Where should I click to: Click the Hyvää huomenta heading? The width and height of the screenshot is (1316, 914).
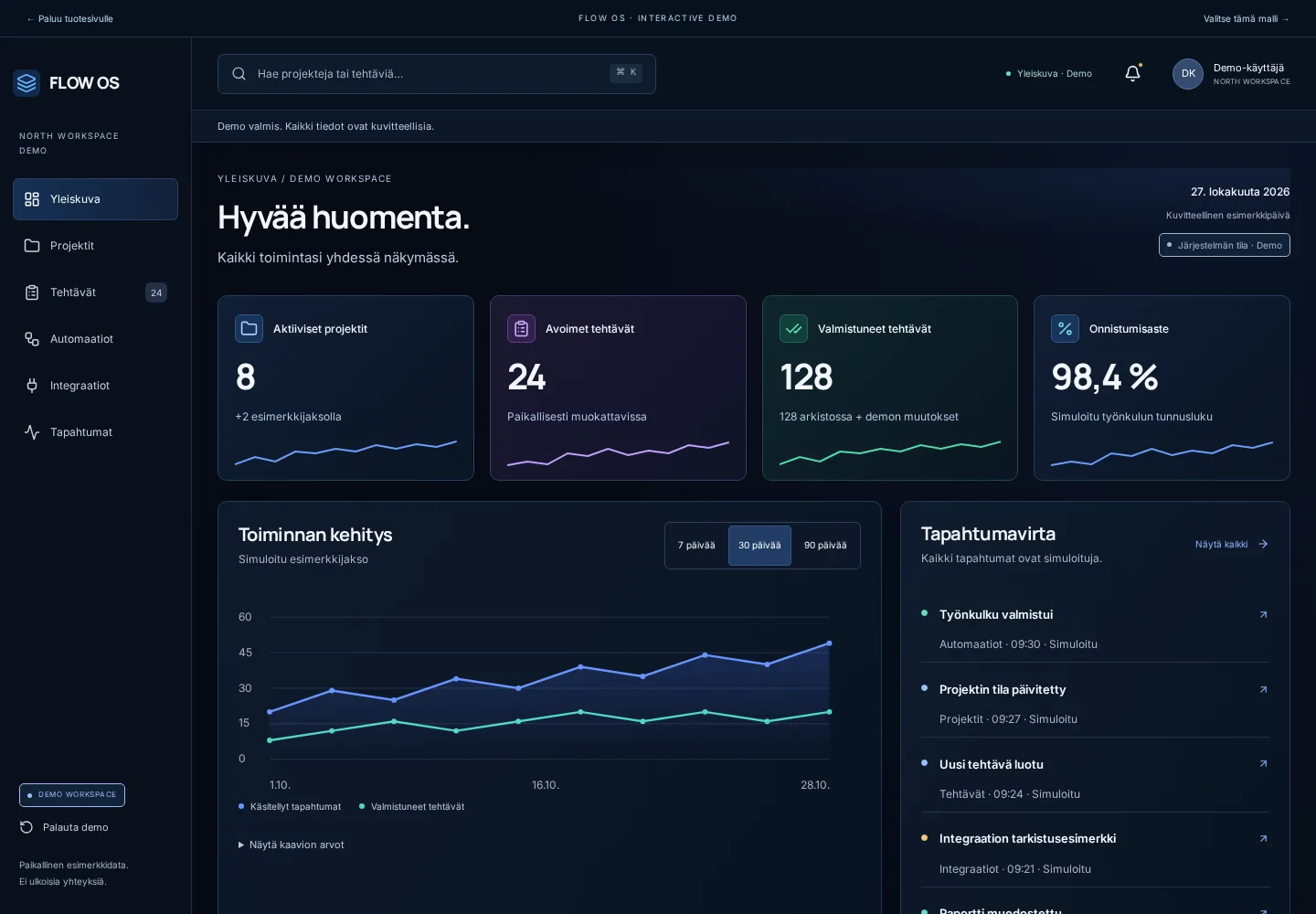[344, 218]
